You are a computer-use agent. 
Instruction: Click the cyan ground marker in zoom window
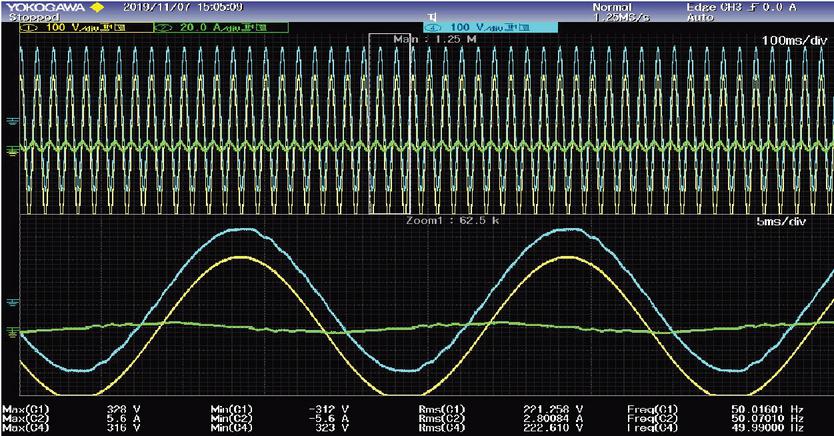coord(11,302)
